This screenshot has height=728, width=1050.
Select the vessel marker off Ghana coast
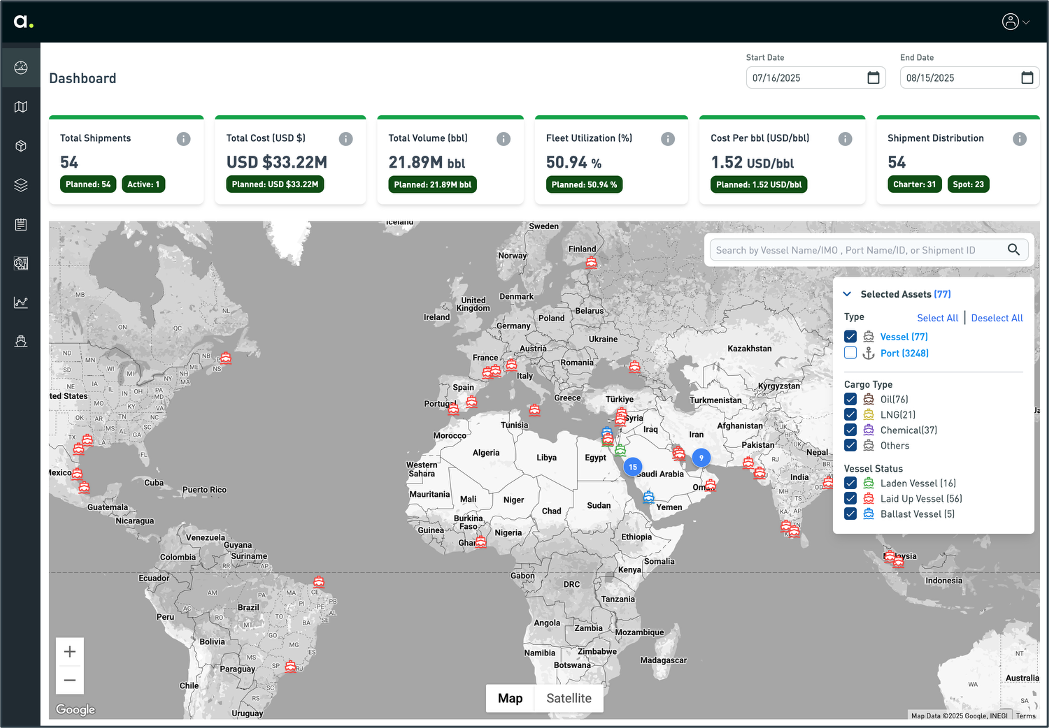pos(481,542)
